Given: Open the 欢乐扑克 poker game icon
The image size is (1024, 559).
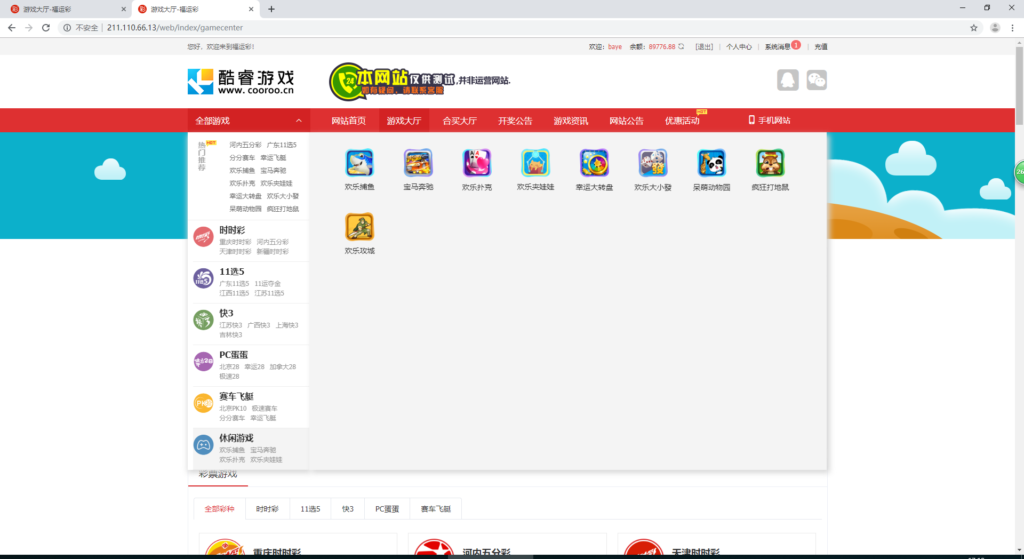Looking at the screenshot, I should pyautogui.click(x=476, y=163).
